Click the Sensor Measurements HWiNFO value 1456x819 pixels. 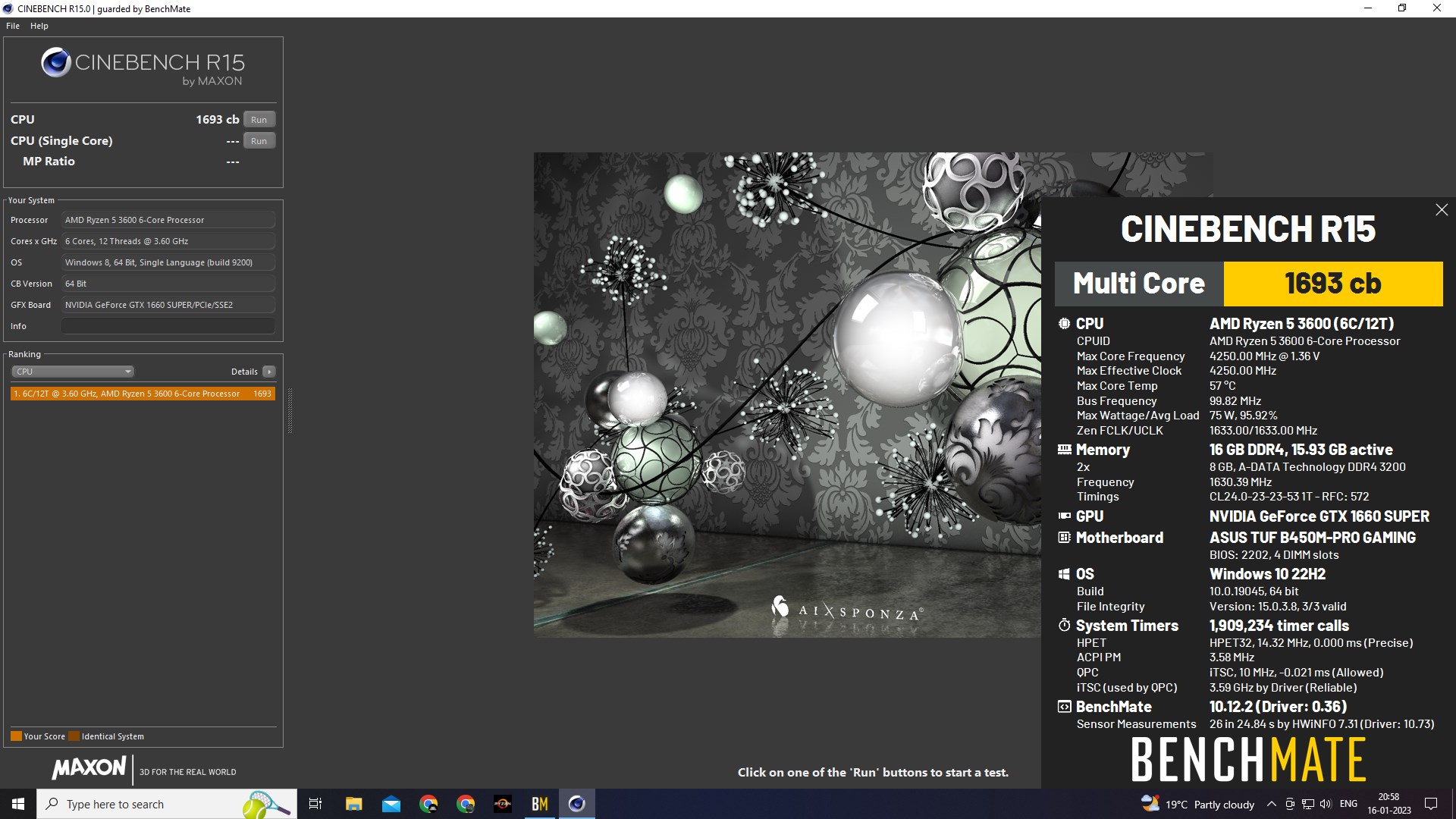pyautogui.click(x=1322, y=724)
